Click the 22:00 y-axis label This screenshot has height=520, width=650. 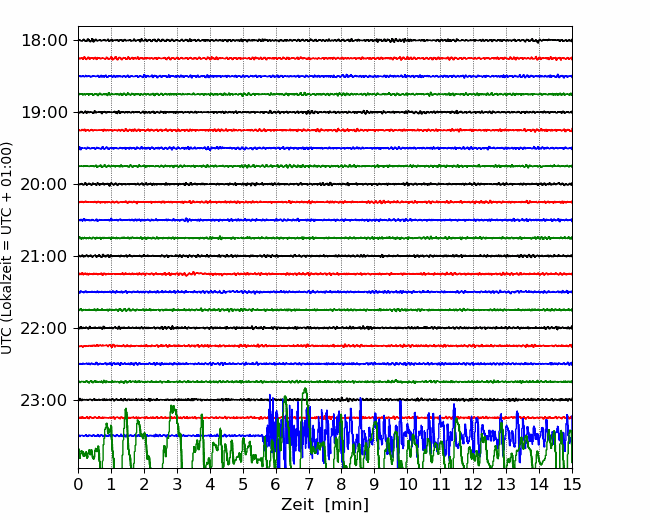(x=44, y=328)
